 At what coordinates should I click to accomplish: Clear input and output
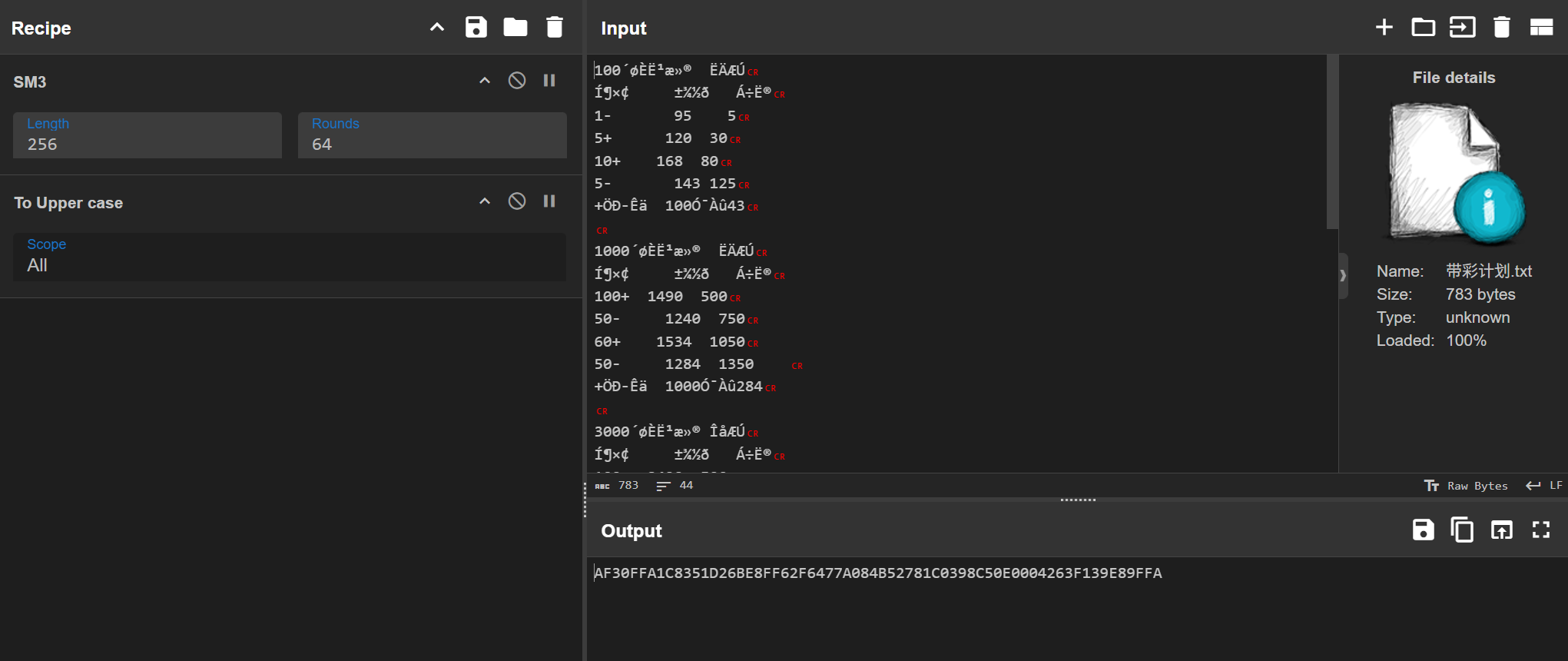[x=1502, y=28]
